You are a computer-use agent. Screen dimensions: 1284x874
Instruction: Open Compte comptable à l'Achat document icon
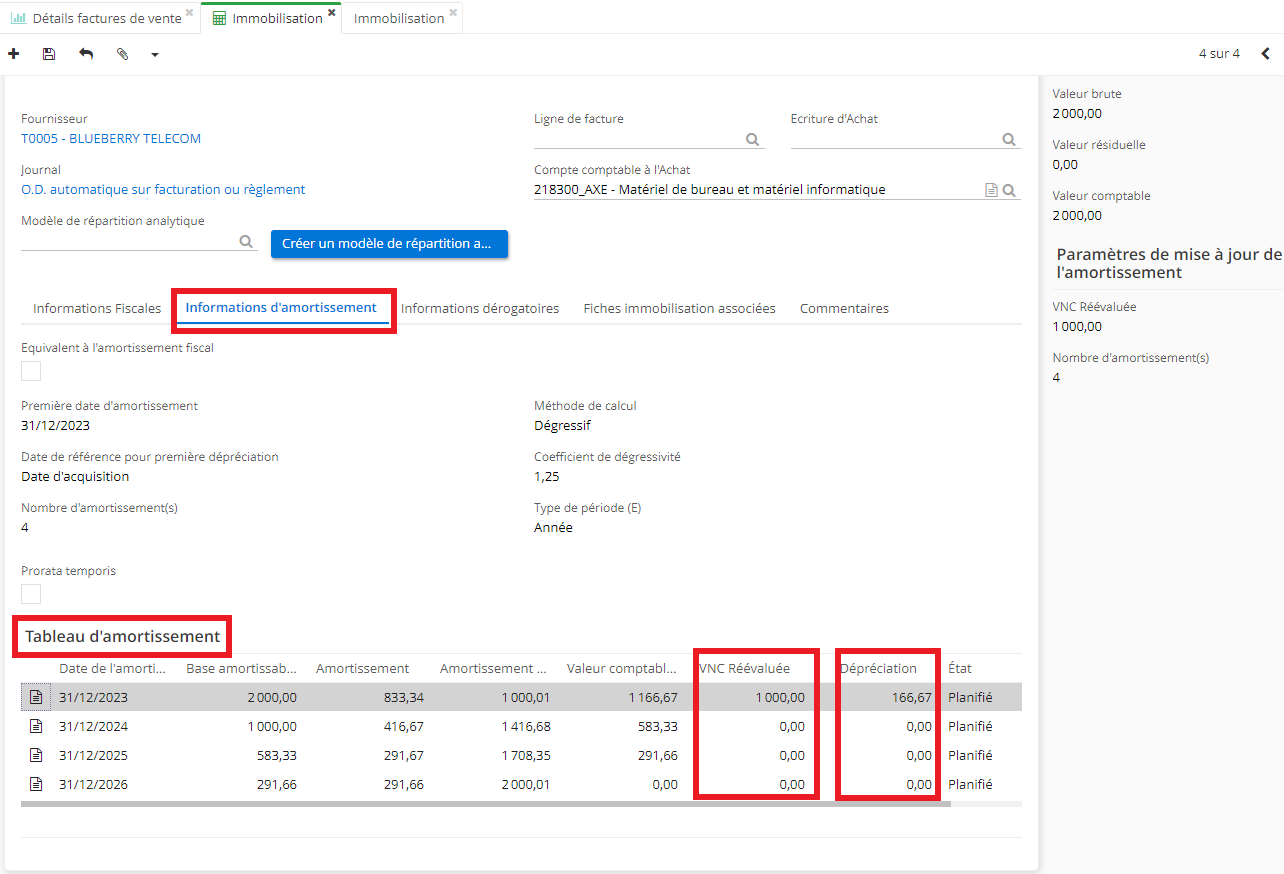coord(991,190)
